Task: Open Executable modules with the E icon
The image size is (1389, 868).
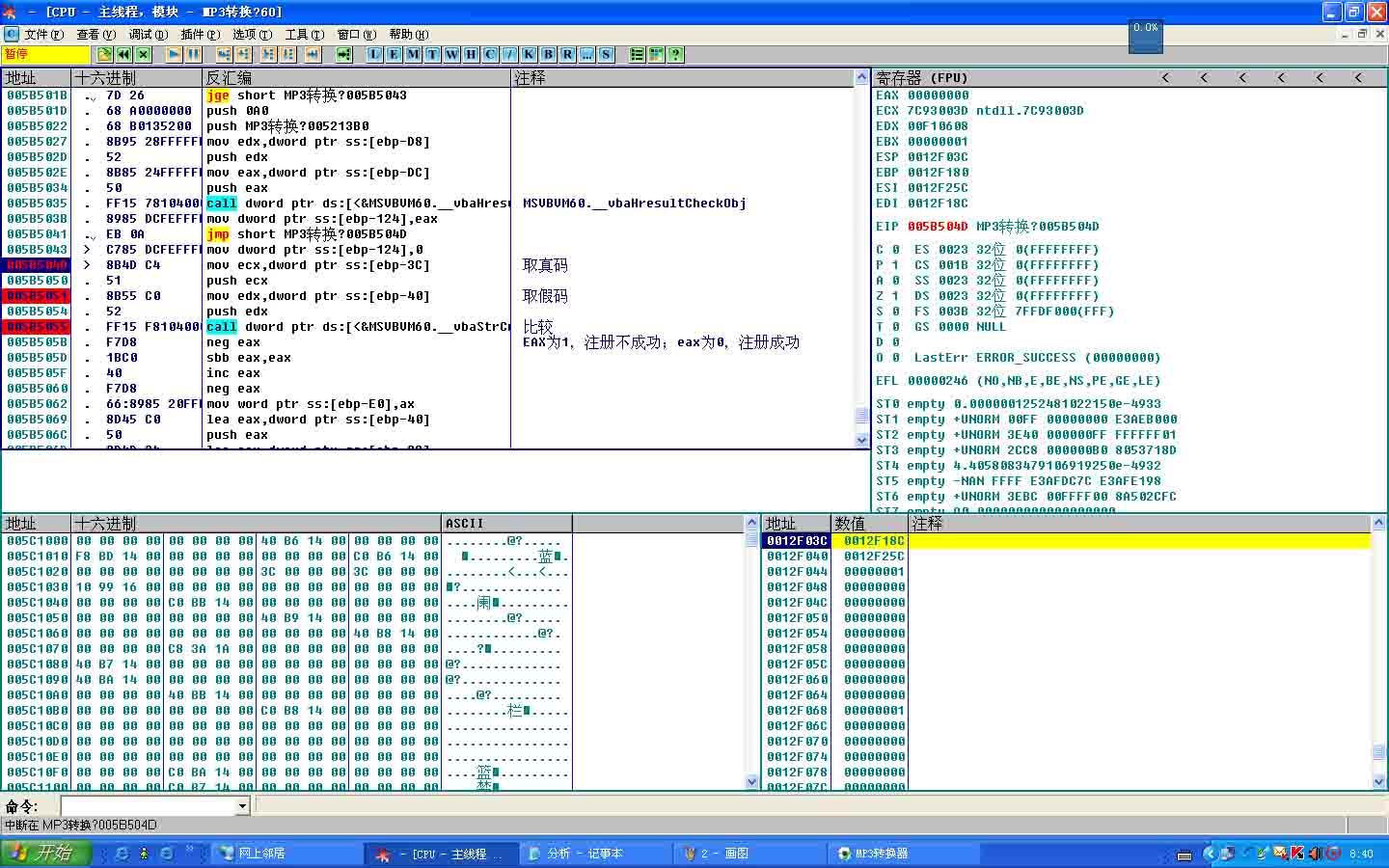Action: (394, 55)
